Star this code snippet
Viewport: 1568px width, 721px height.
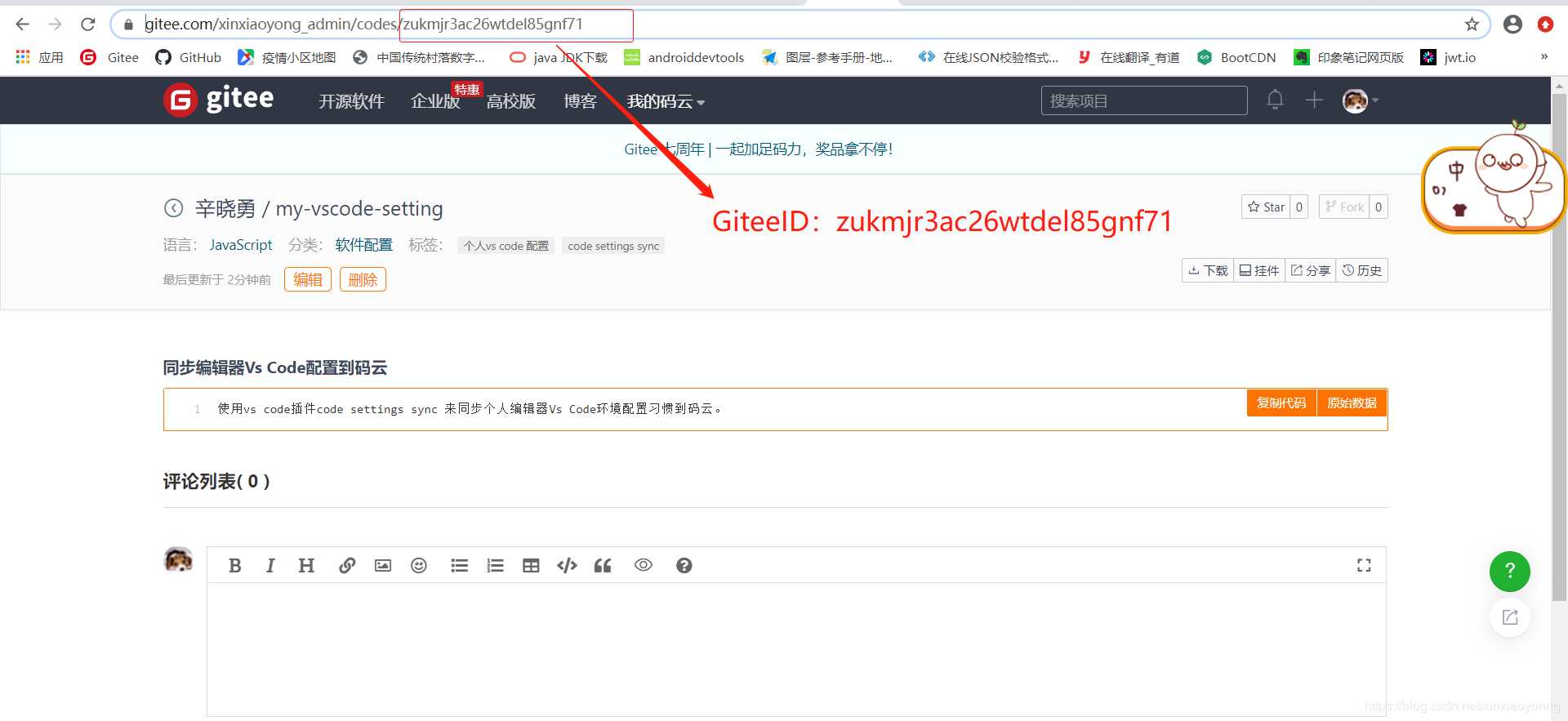tap(1266, 207)
